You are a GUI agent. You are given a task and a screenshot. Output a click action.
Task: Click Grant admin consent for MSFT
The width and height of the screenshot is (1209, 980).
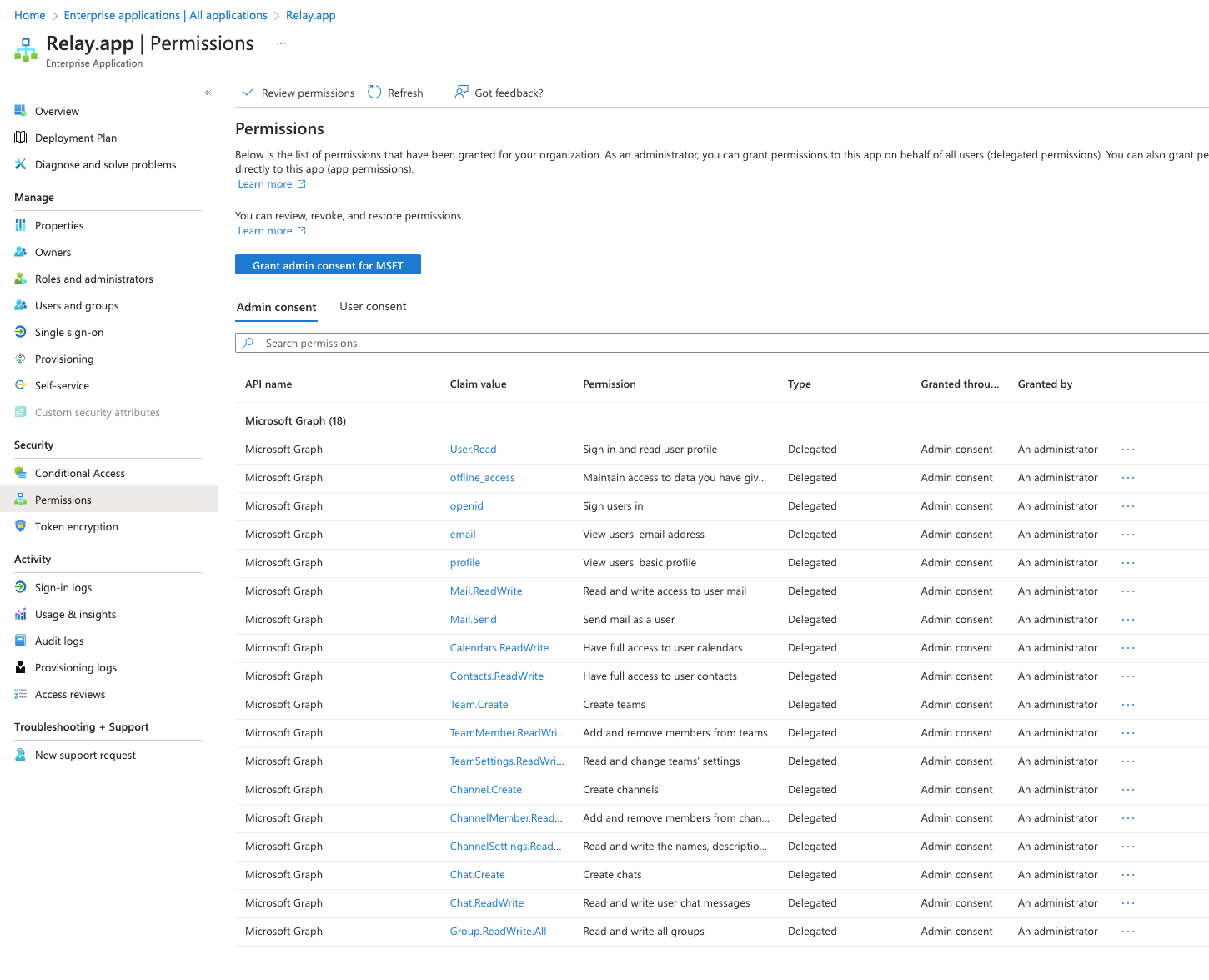click(328, 264)
